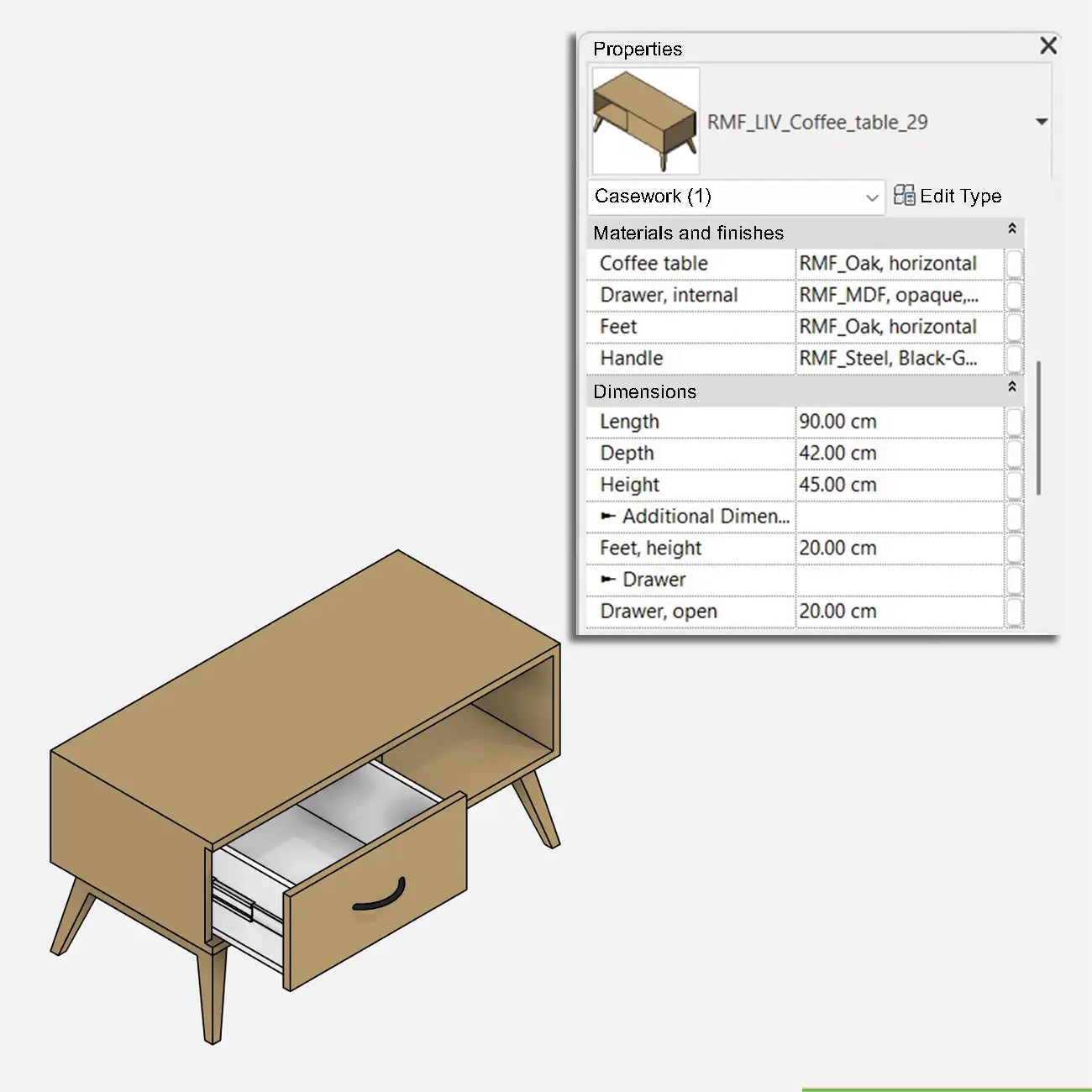Click the Edit Type icon
Viewport: 1092px width, 1092px height.
[905, 196]
